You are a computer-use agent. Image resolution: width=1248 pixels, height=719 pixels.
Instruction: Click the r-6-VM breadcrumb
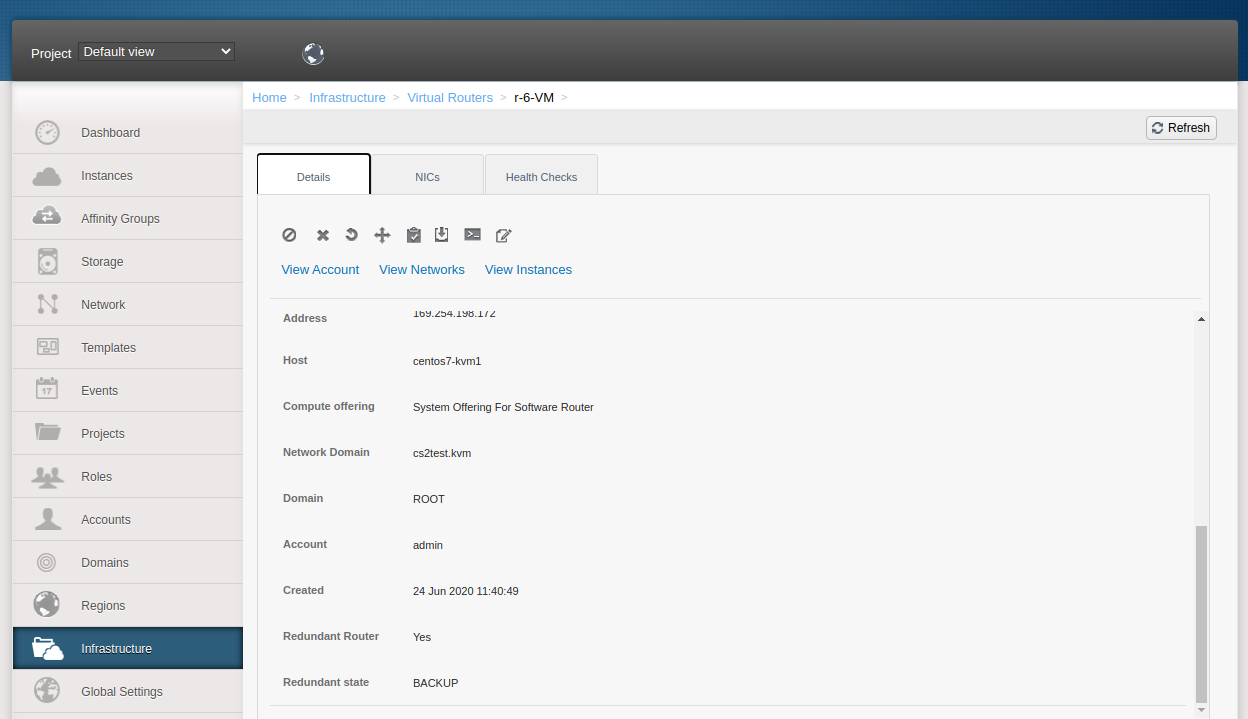534,97
